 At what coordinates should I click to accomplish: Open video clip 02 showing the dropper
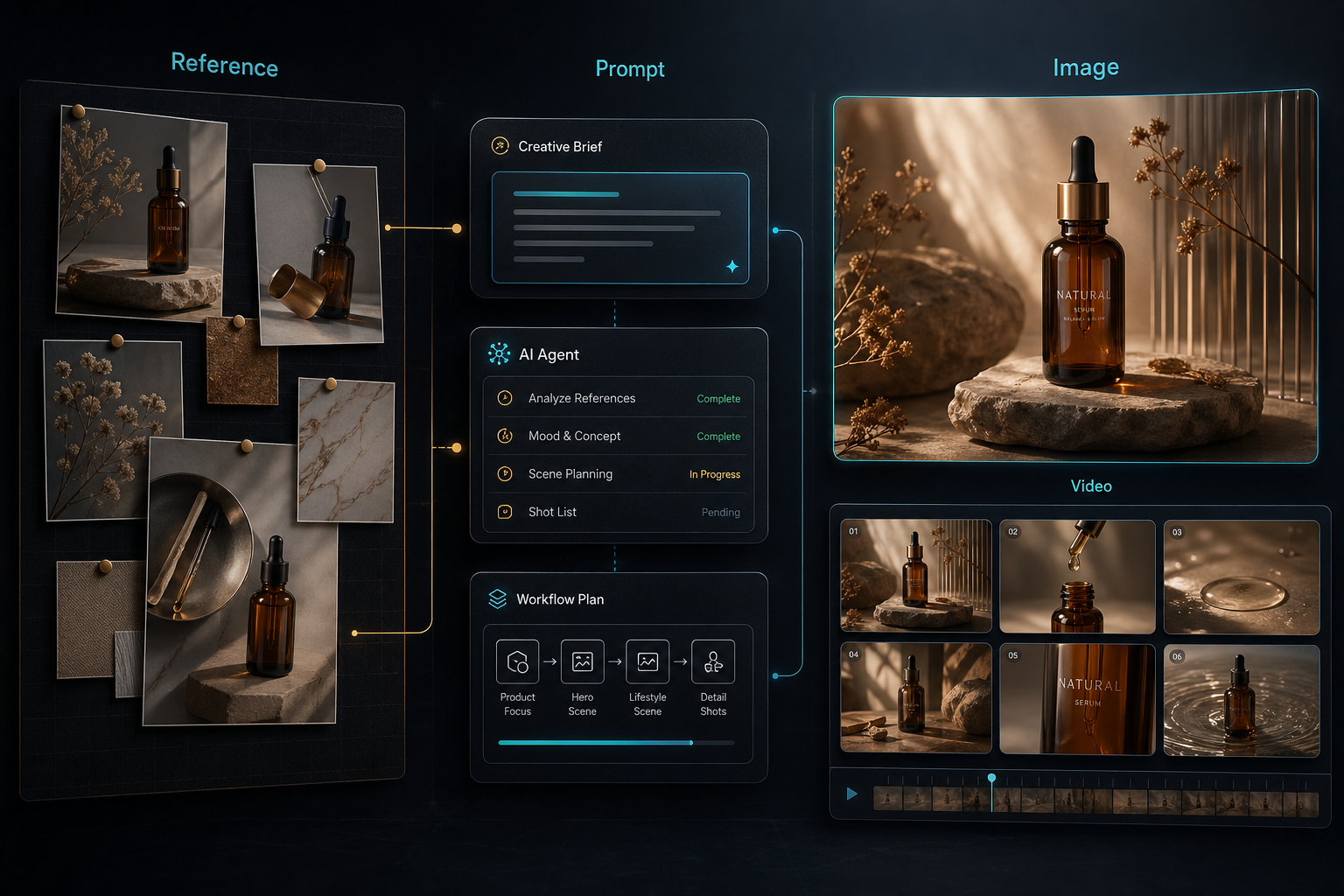click(1077, 577)
